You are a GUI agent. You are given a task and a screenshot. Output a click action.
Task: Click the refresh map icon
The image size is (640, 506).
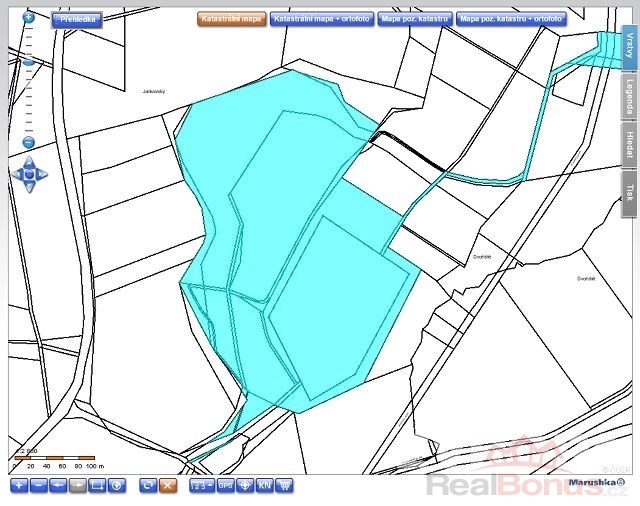pyautogui.click(x=148, y=485)
